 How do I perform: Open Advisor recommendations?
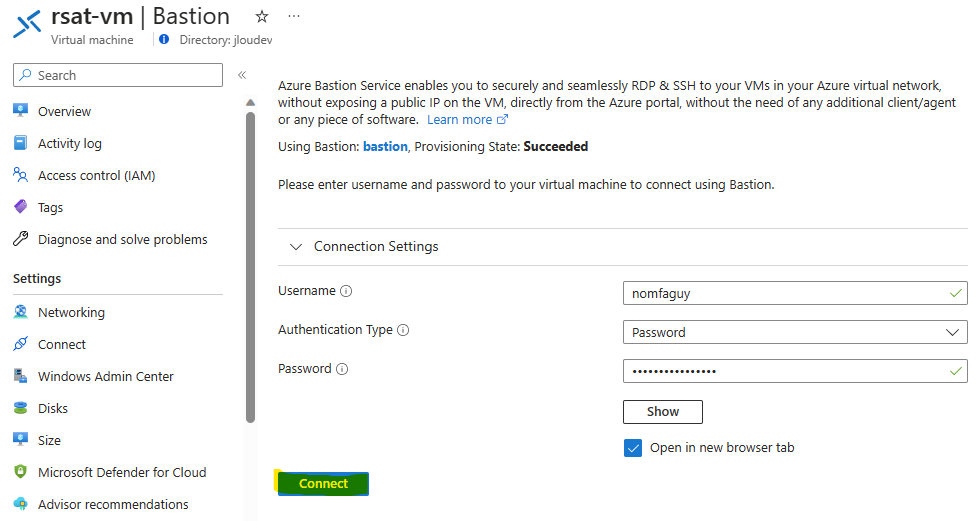point(113,504)
